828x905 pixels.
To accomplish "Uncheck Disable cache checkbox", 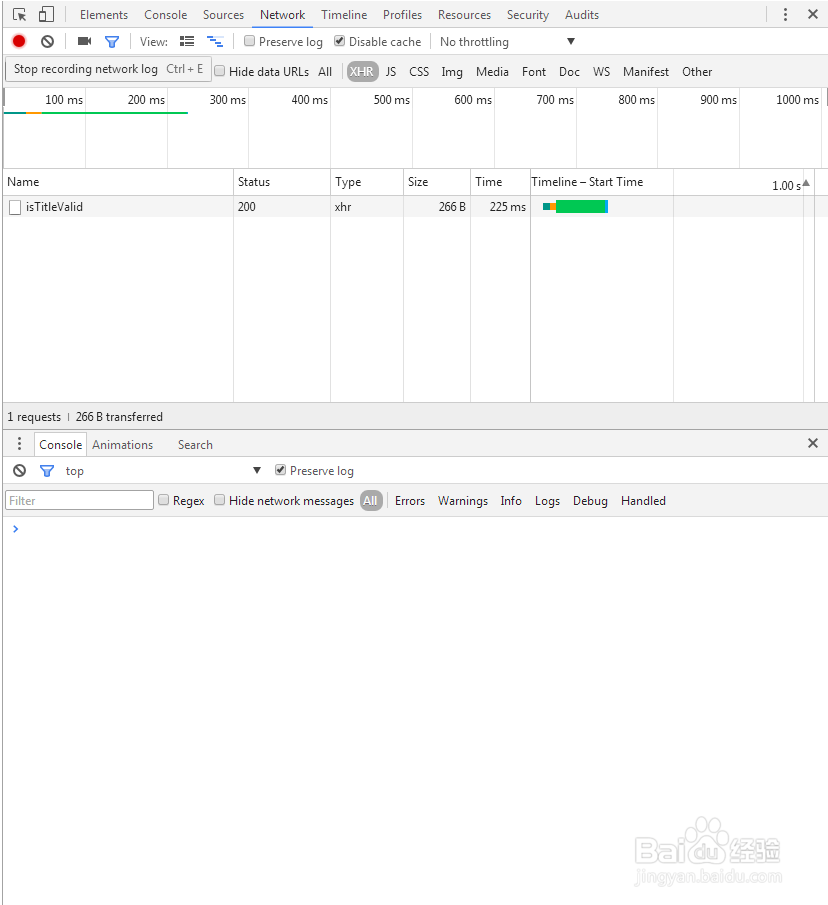I will [x=339, y=41].
